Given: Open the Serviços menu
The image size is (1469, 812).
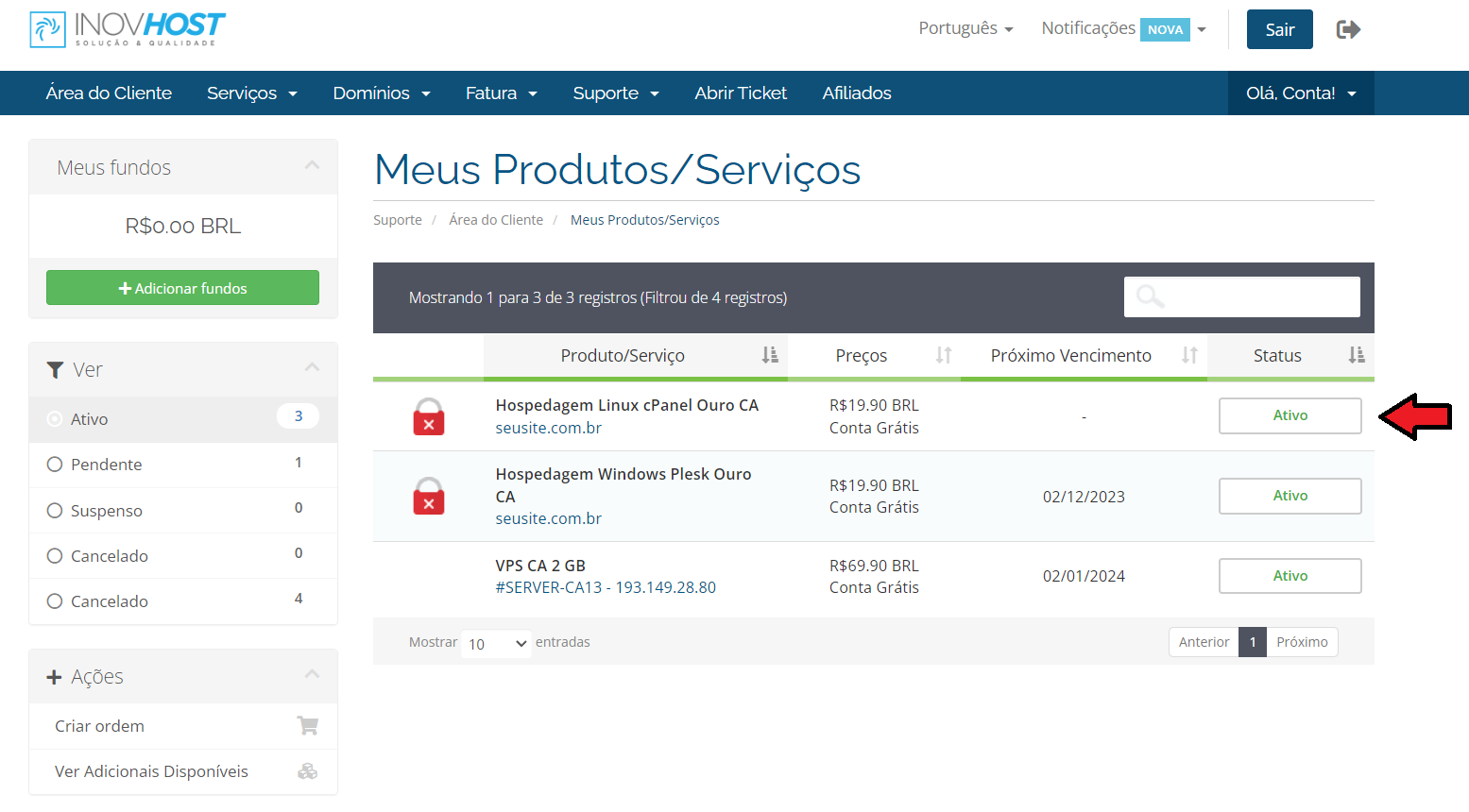Looking at the screenshot, I should tap(251, 93).
